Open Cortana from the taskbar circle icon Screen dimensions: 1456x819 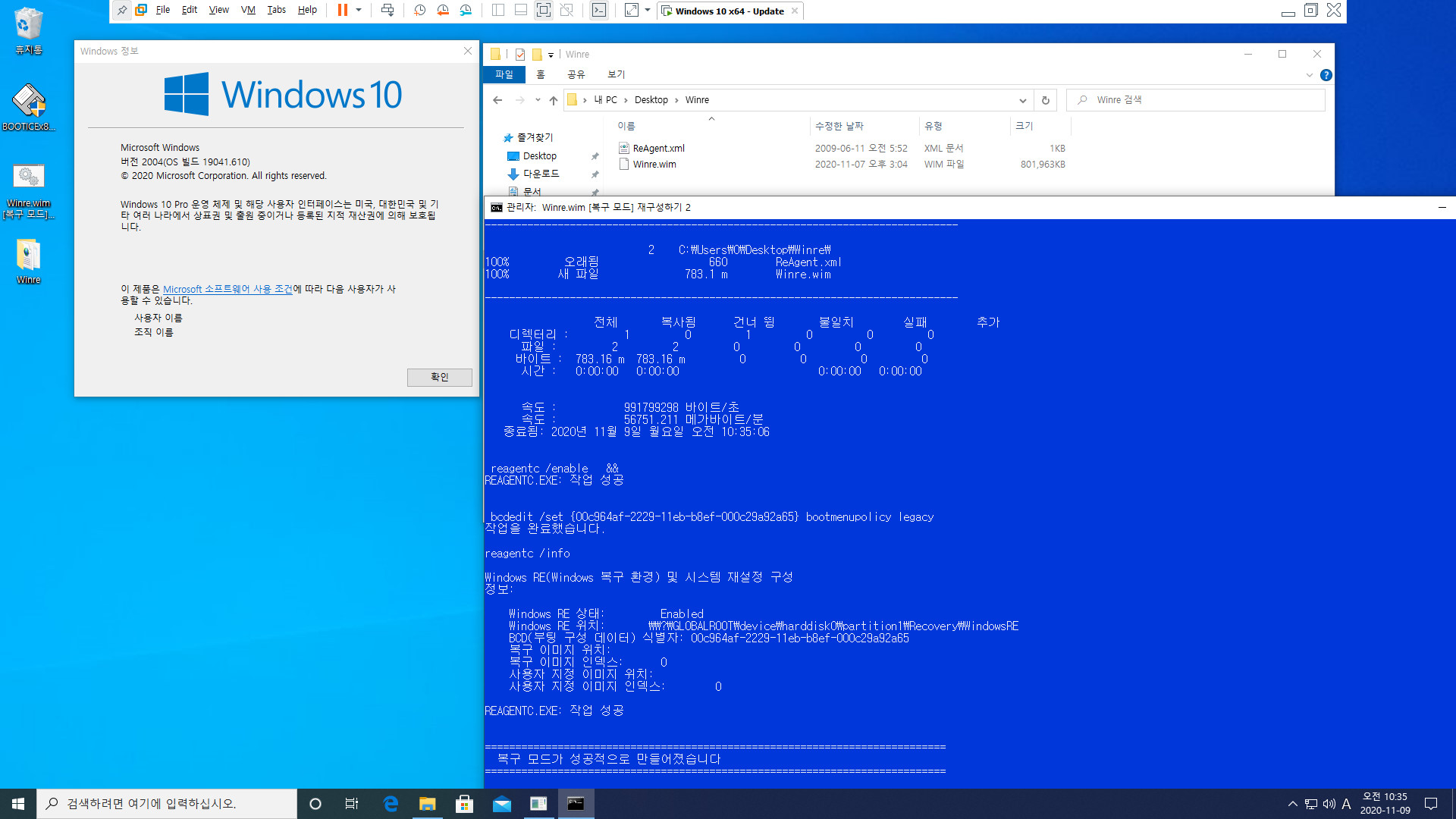point(315,804)
